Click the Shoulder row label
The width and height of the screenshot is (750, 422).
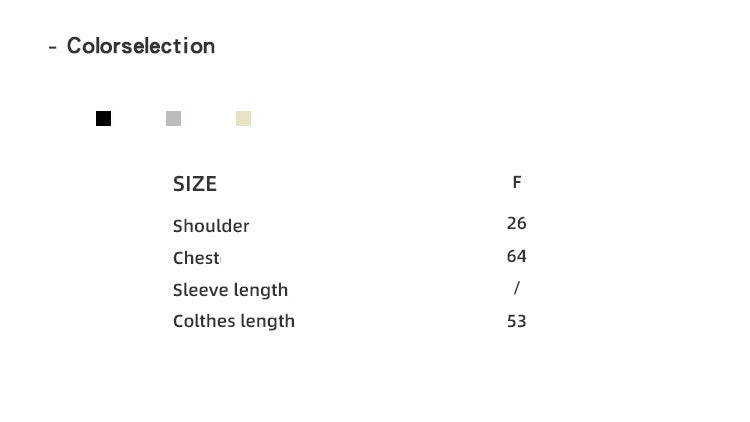pos(211,226)
